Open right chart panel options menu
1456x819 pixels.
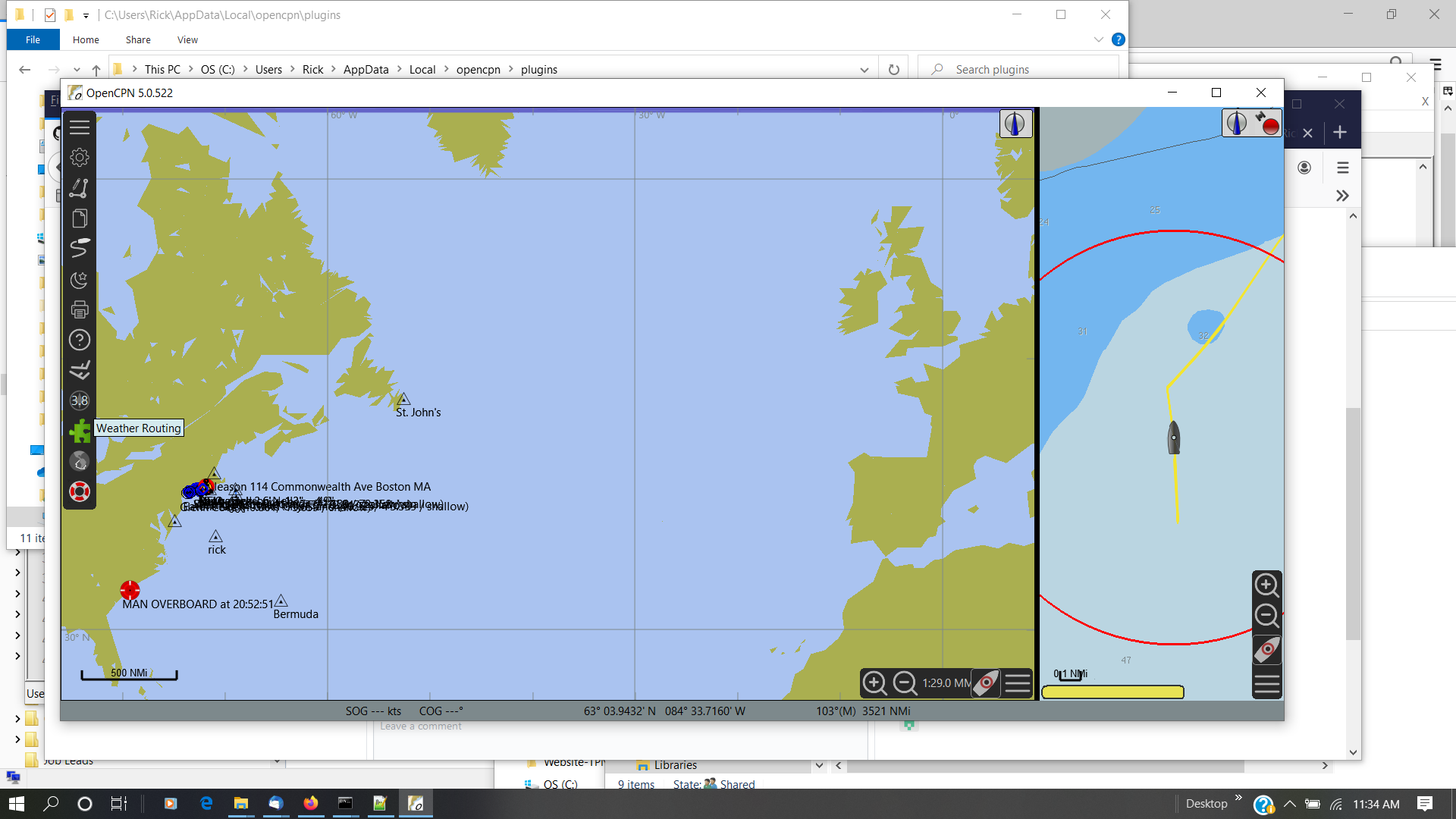tap(1266, 684)
